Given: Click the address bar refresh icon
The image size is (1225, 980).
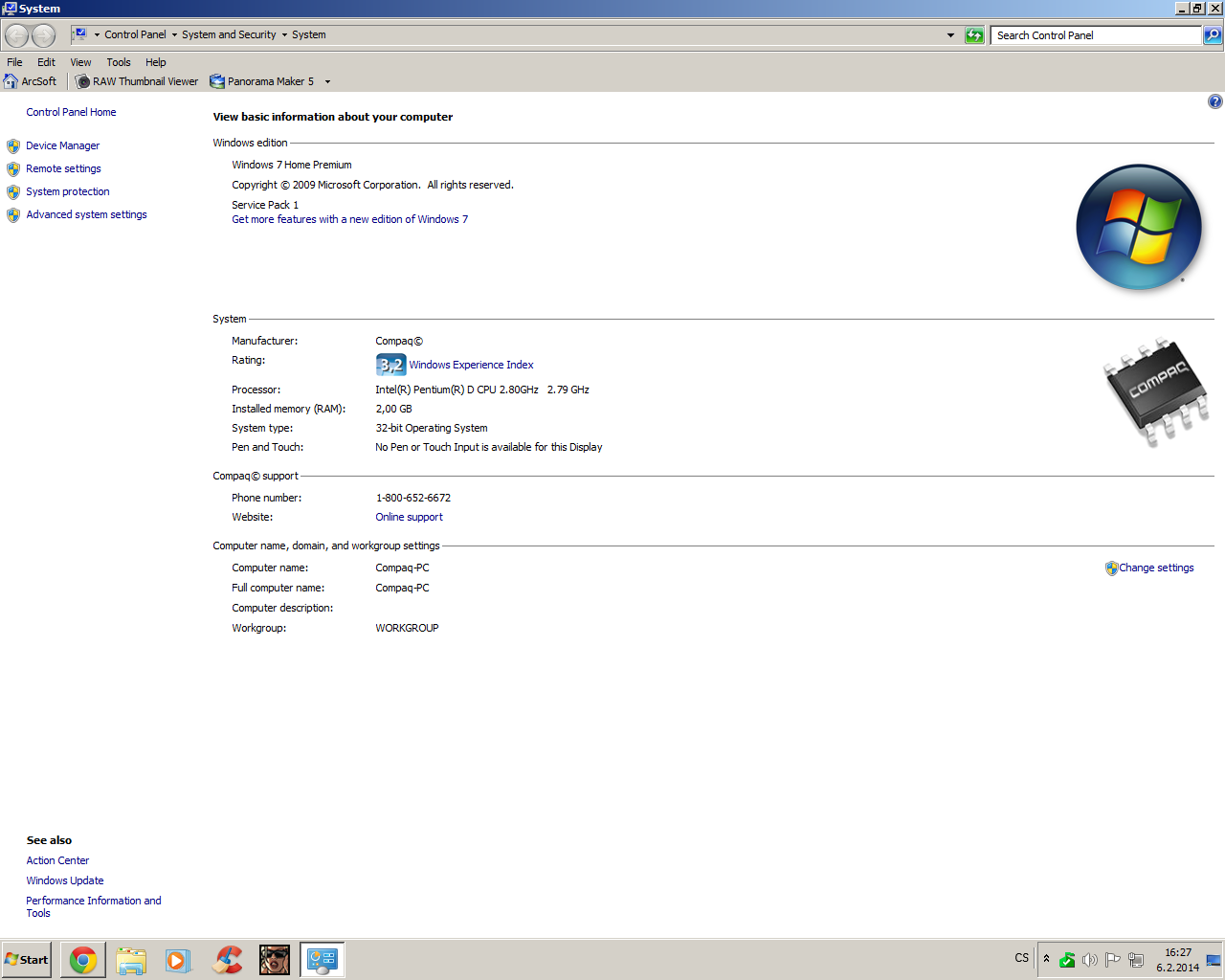Looking at the screenshot, I should coord(974,35).
